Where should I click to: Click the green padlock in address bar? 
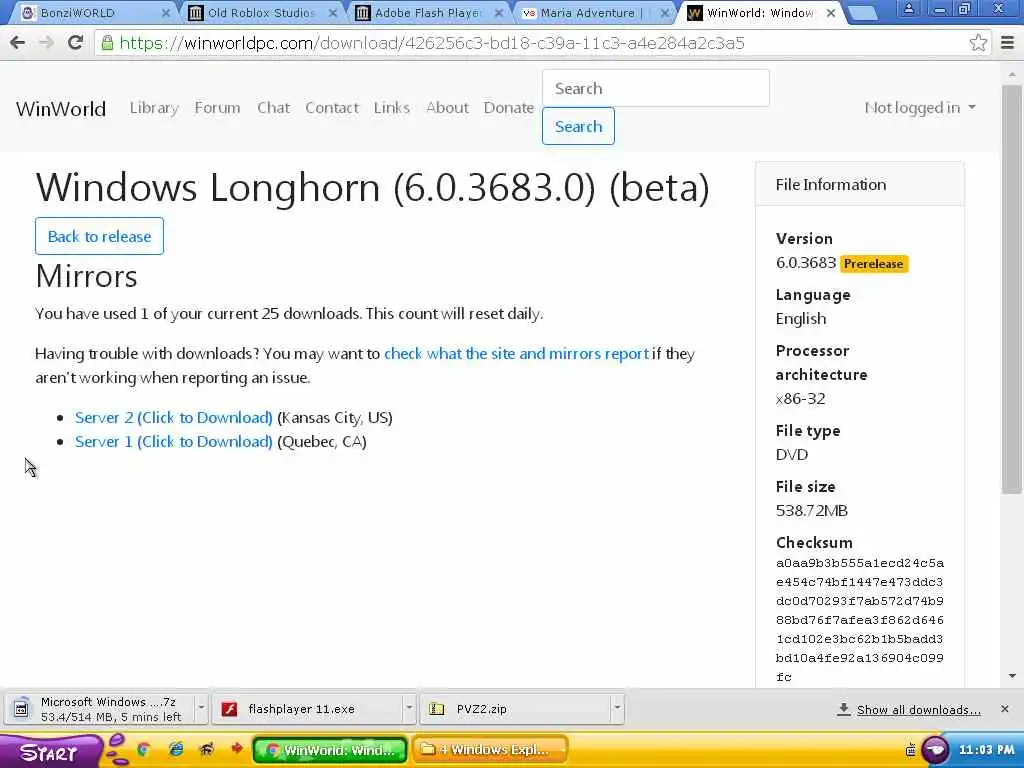(107, 43)
